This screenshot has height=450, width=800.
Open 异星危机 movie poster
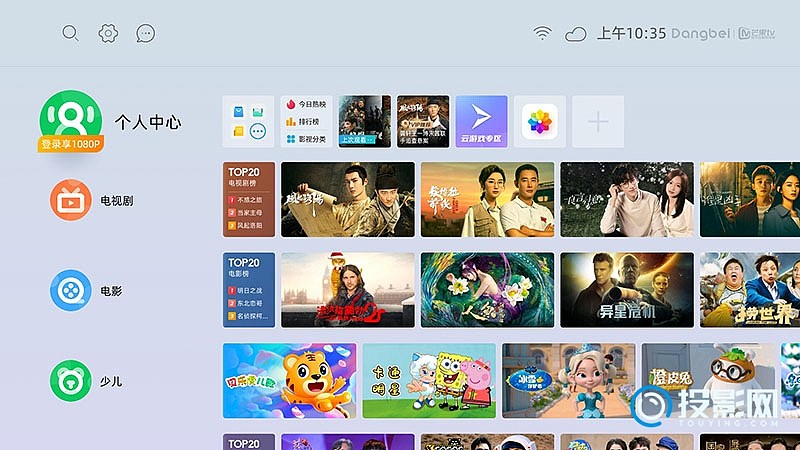tap(626, 290)
